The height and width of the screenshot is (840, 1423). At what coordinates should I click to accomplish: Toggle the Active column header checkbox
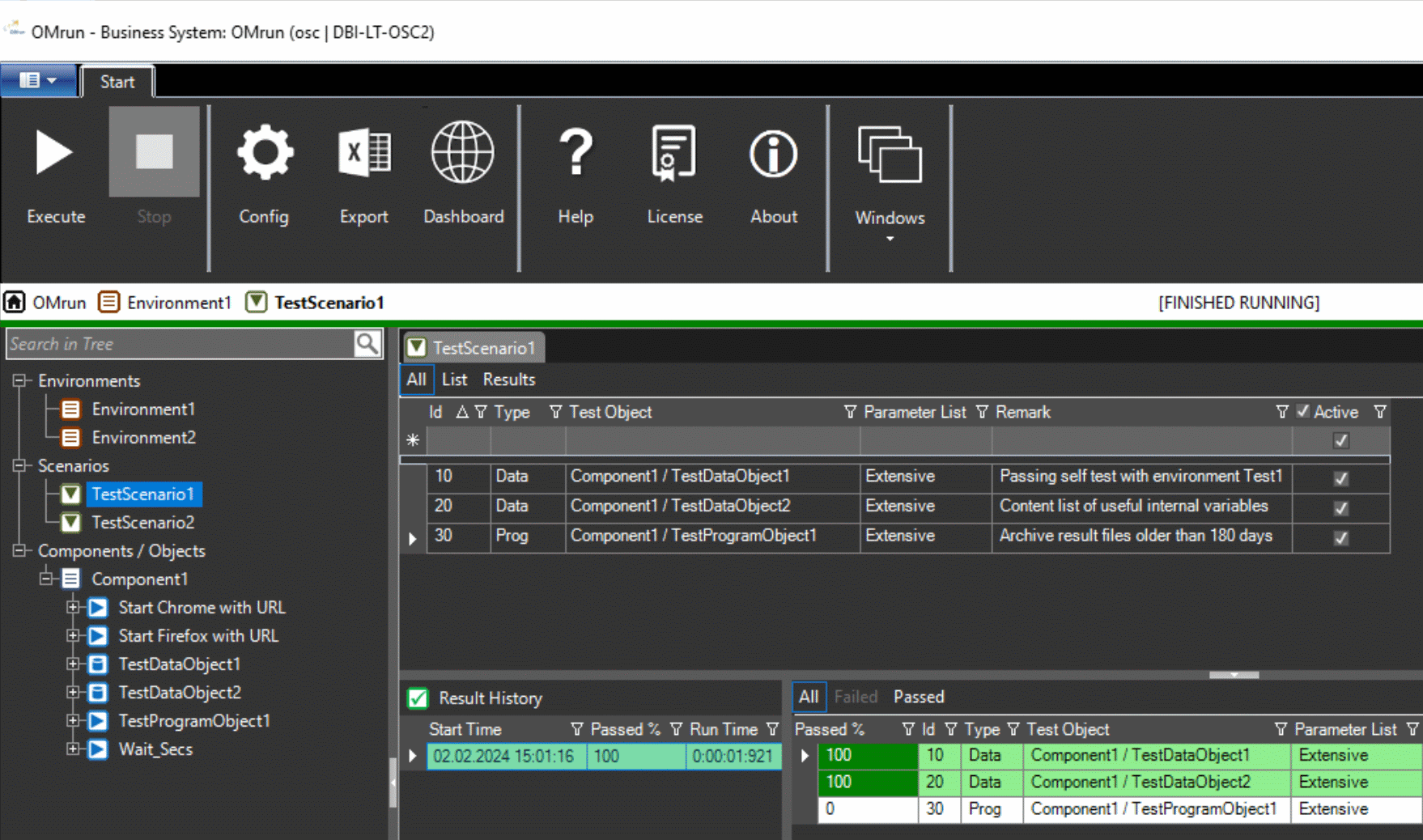click(1303, 412)
